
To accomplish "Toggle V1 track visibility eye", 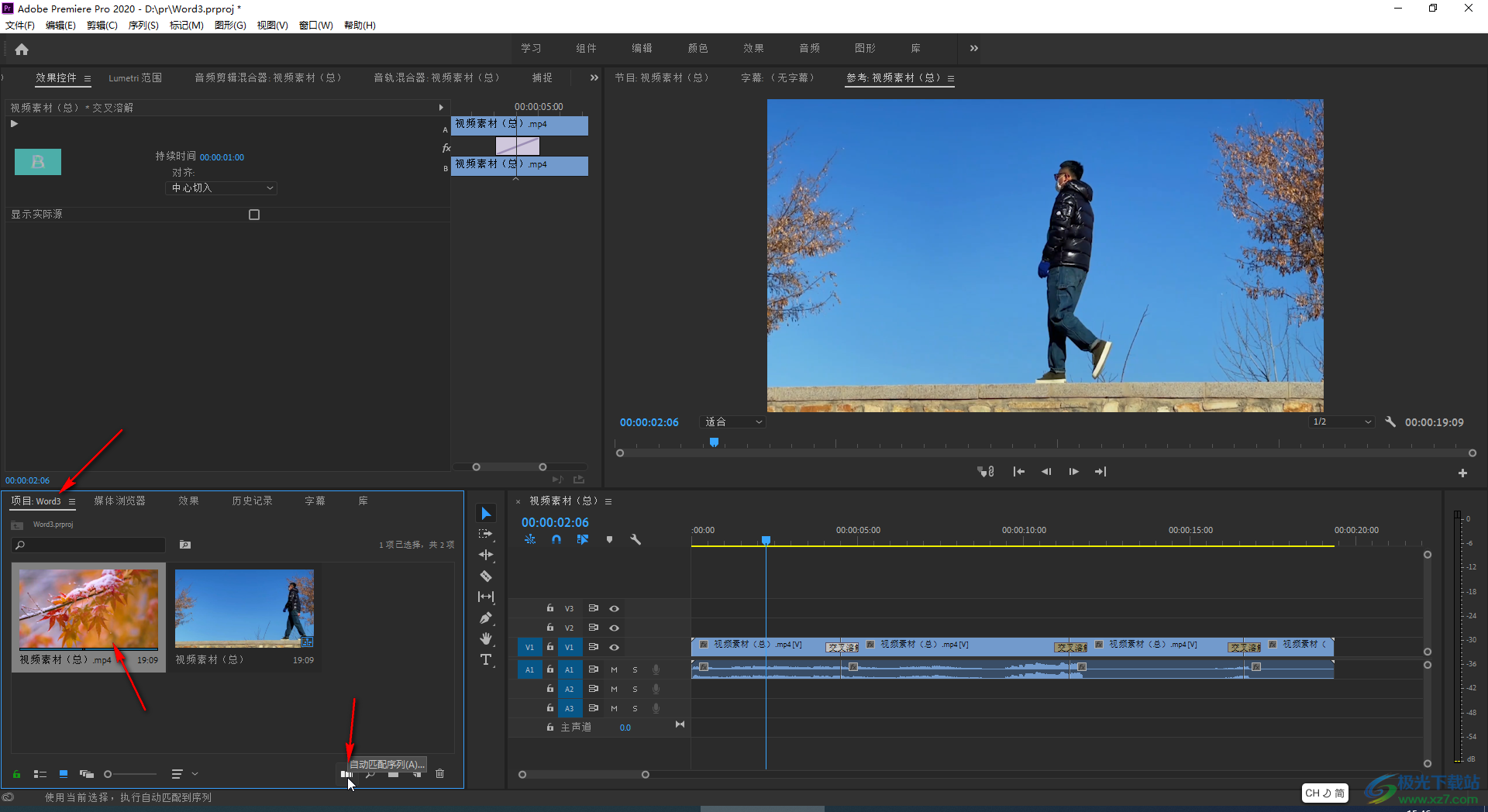I will [614, 647].
